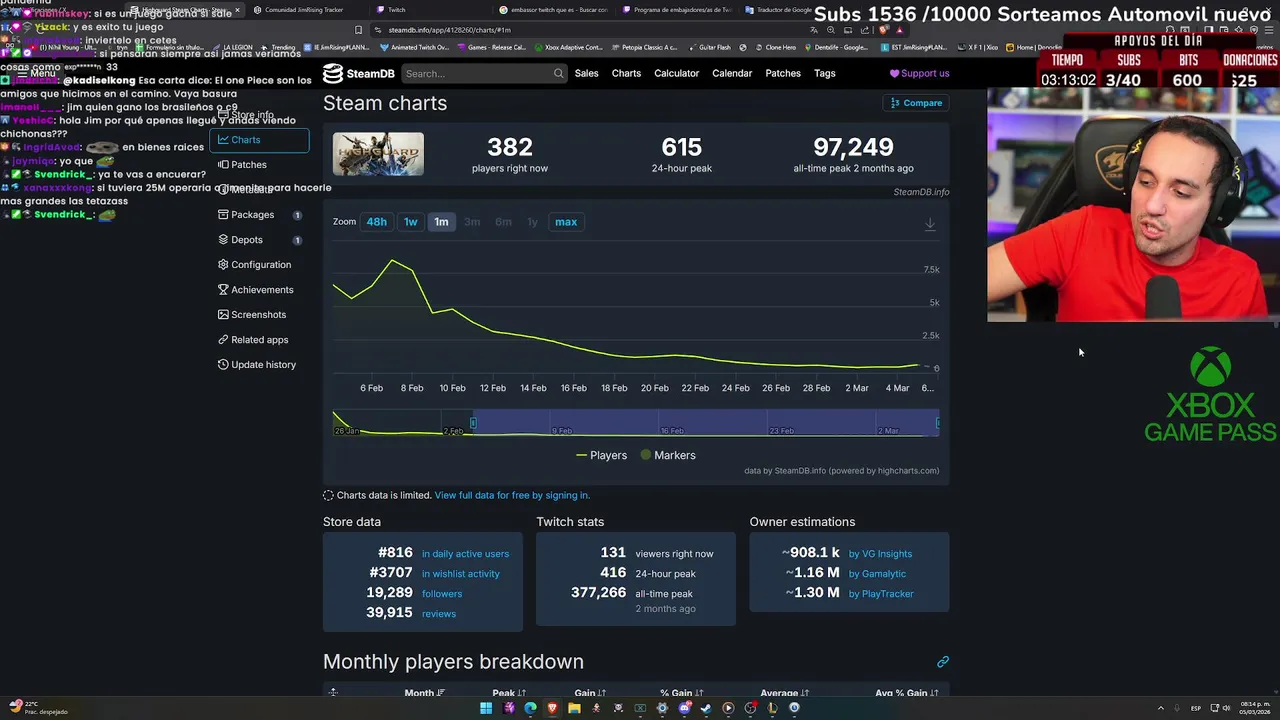Click the Related apps link icon
1280x720 pixels.
click(x=223, y=340)
